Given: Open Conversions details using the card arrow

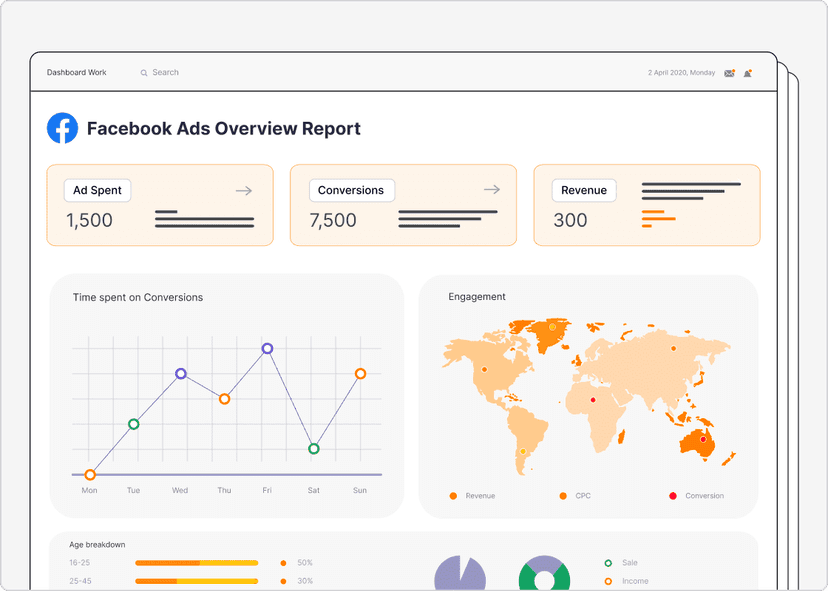Looking at the screenshot, I should tap(490, 188).
